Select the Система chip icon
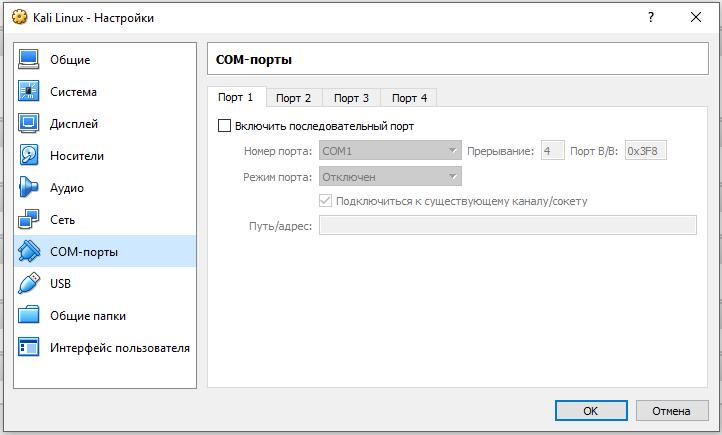The image size is (722, 435). click(x=29, y=91)
